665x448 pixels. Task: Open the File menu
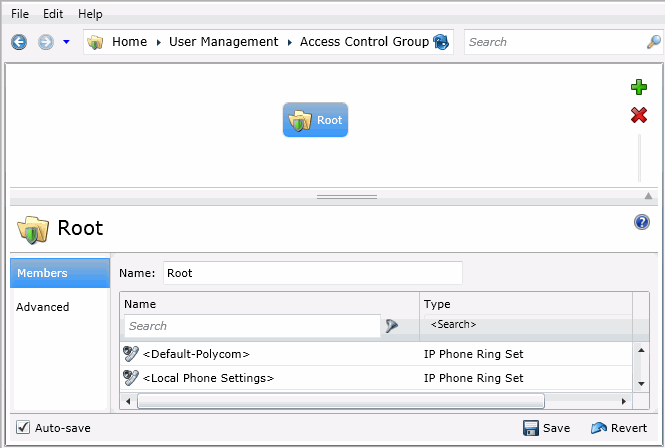[x=20, y=14]
